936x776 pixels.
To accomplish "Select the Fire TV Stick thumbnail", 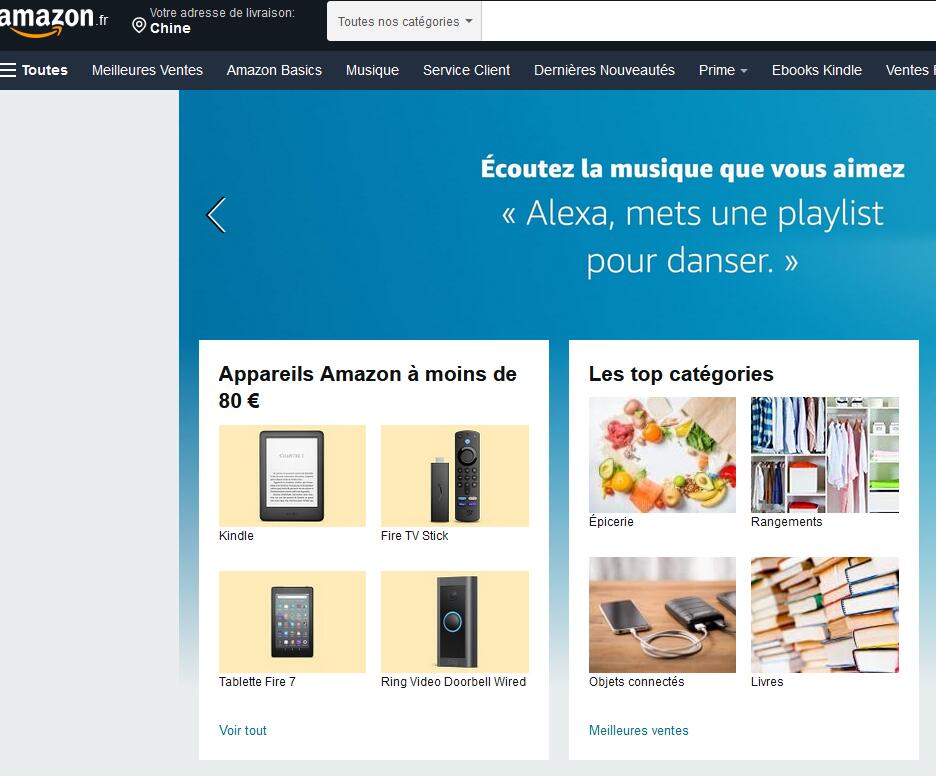I will [454, 476].
